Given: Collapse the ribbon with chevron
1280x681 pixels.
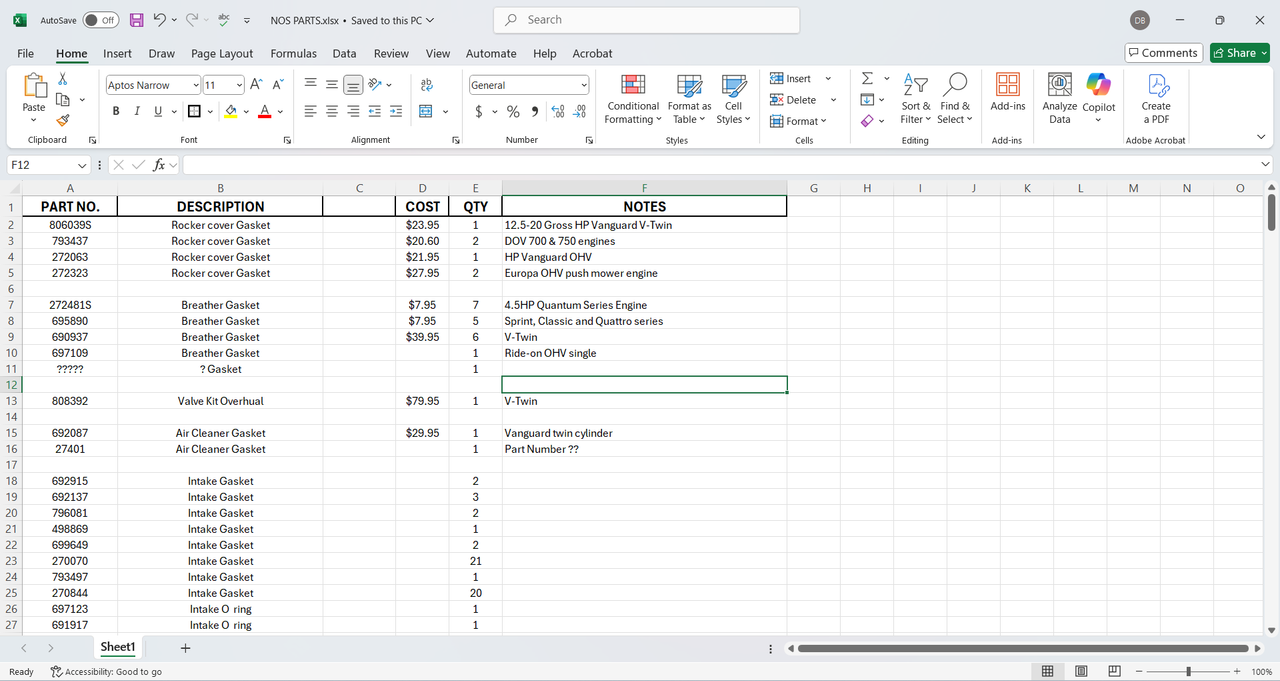Looking at the screenshot, I should click(1260, 137).
